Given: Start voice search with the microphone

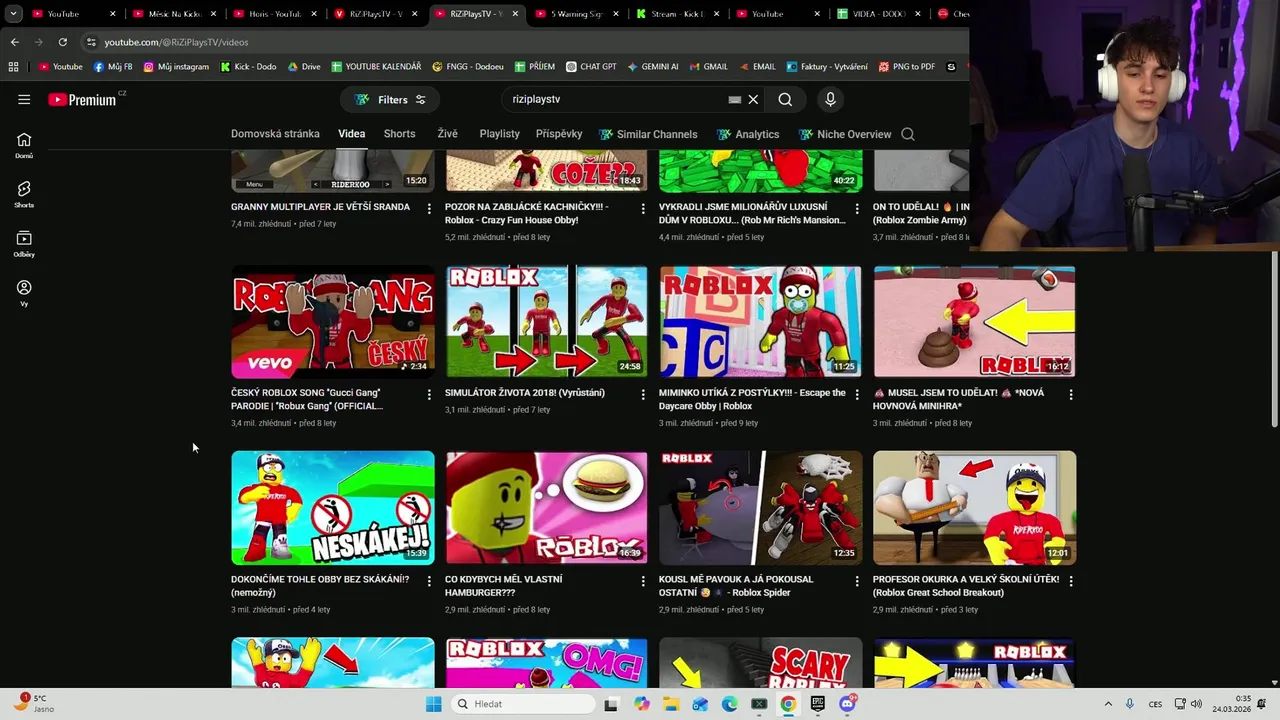Looking at the screenshot, I should coord(830,99).
